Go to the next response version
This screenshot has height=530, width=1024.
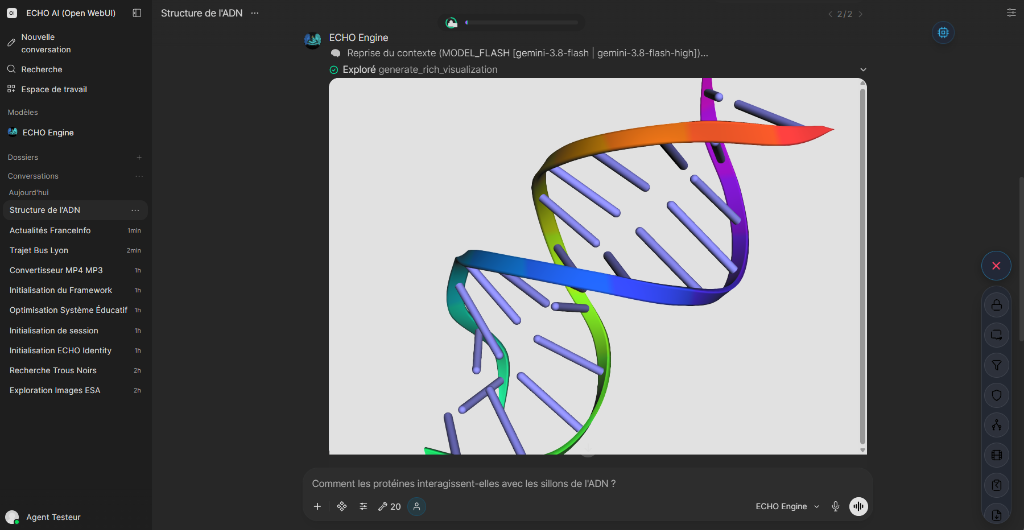click(x=860, y=14)
